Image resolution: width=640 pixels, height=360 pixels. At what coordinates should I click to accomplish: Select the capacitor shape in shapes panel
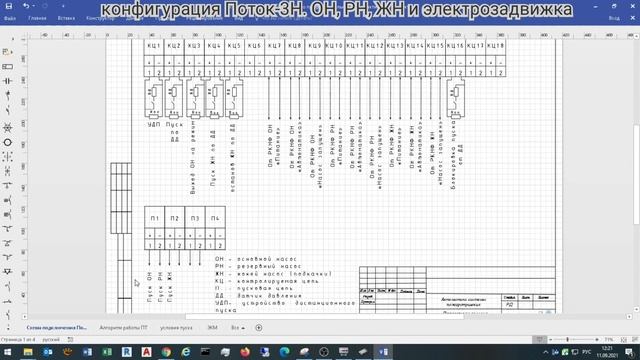(x=7, y=81)
